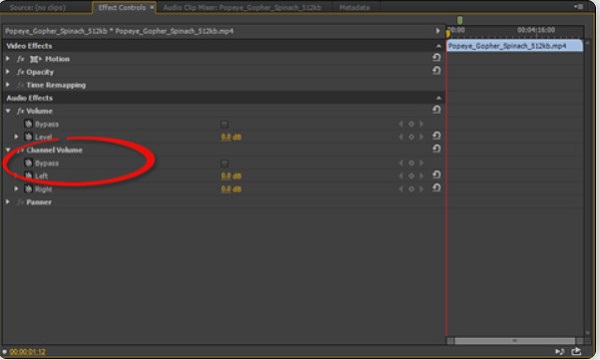Select the Popeye_Gopher_Spinach clip in timeline
This screenshot has height=360, width=600.
515,46
